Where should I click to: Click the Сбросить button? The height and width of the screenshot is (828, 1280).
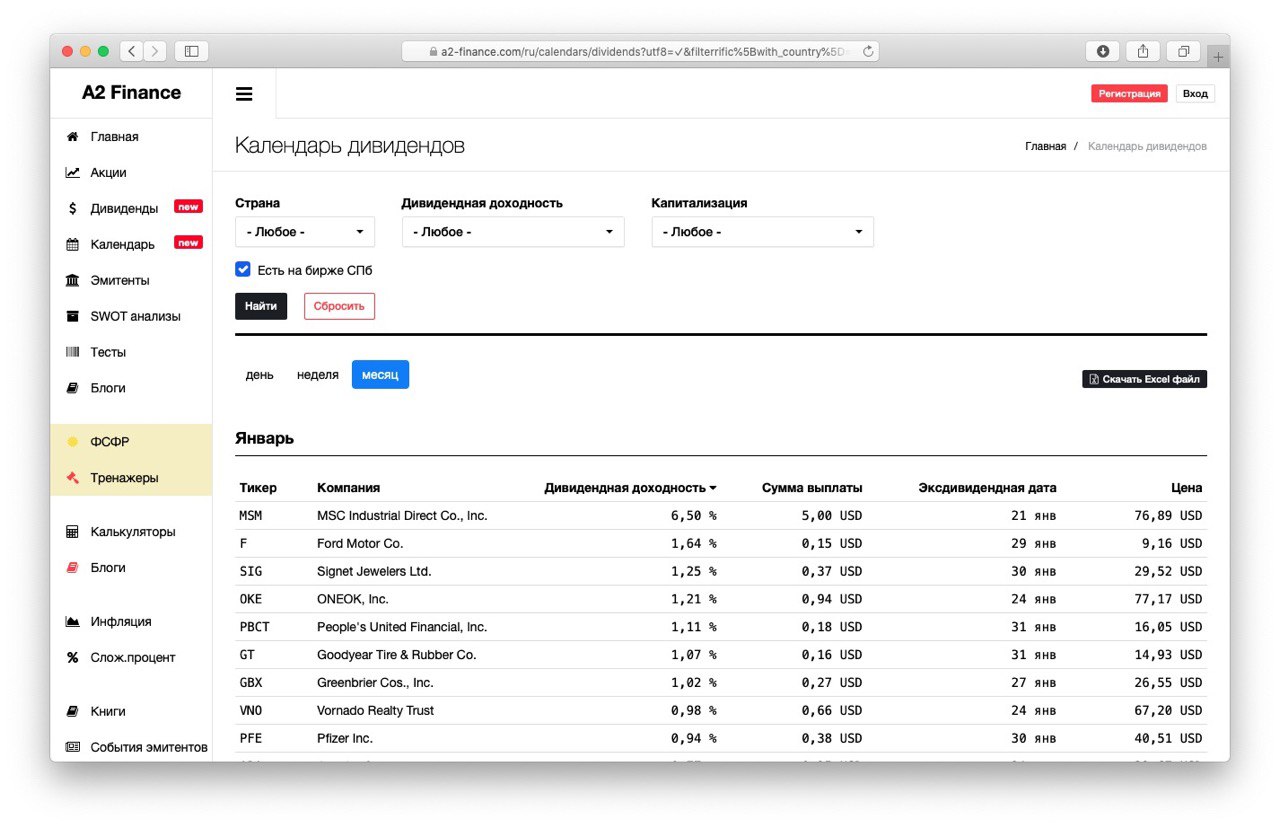point(339,306)
